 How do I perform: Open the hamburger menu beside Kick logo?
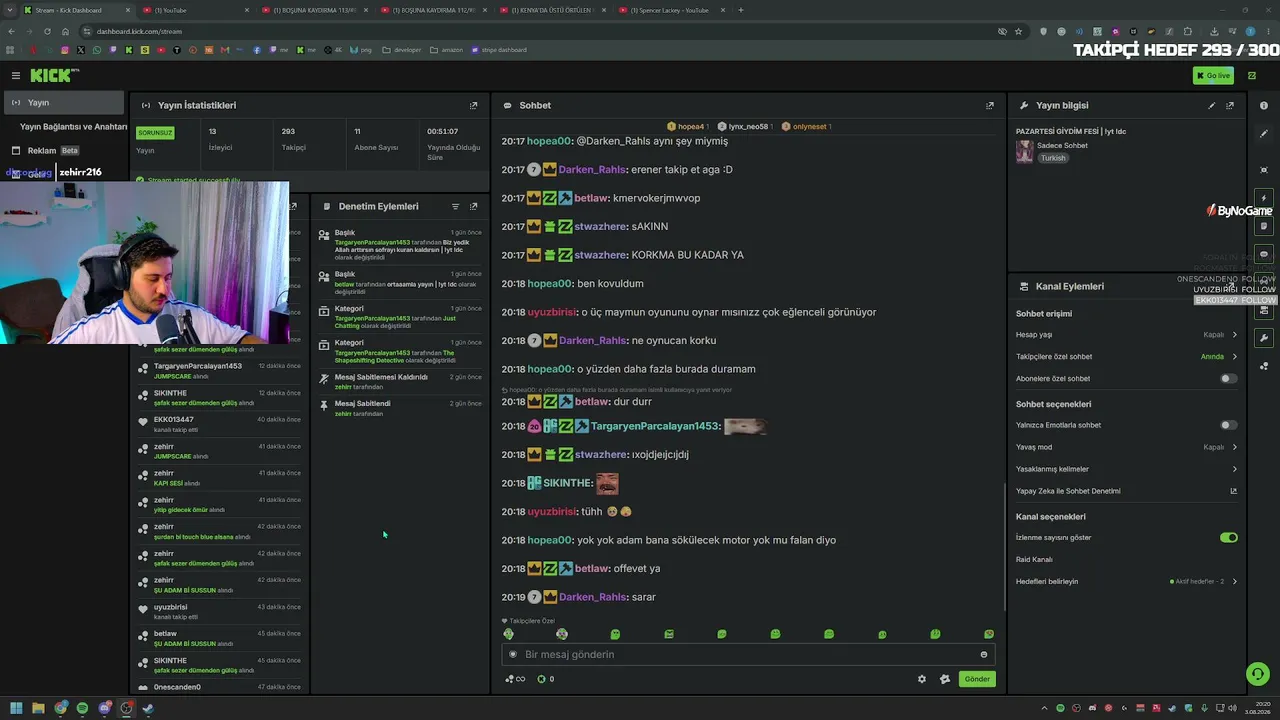(x=16, y=75)
